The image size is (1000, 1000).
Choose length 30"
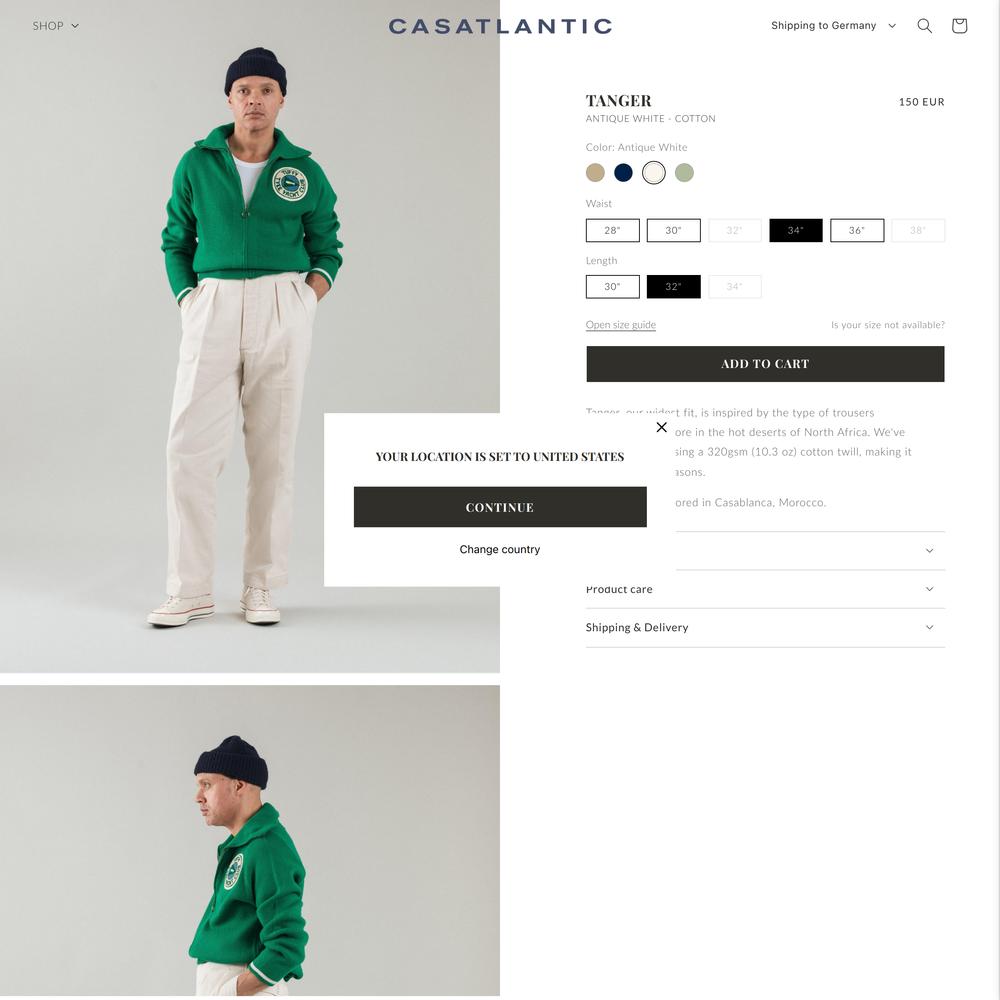coord(612,287)
